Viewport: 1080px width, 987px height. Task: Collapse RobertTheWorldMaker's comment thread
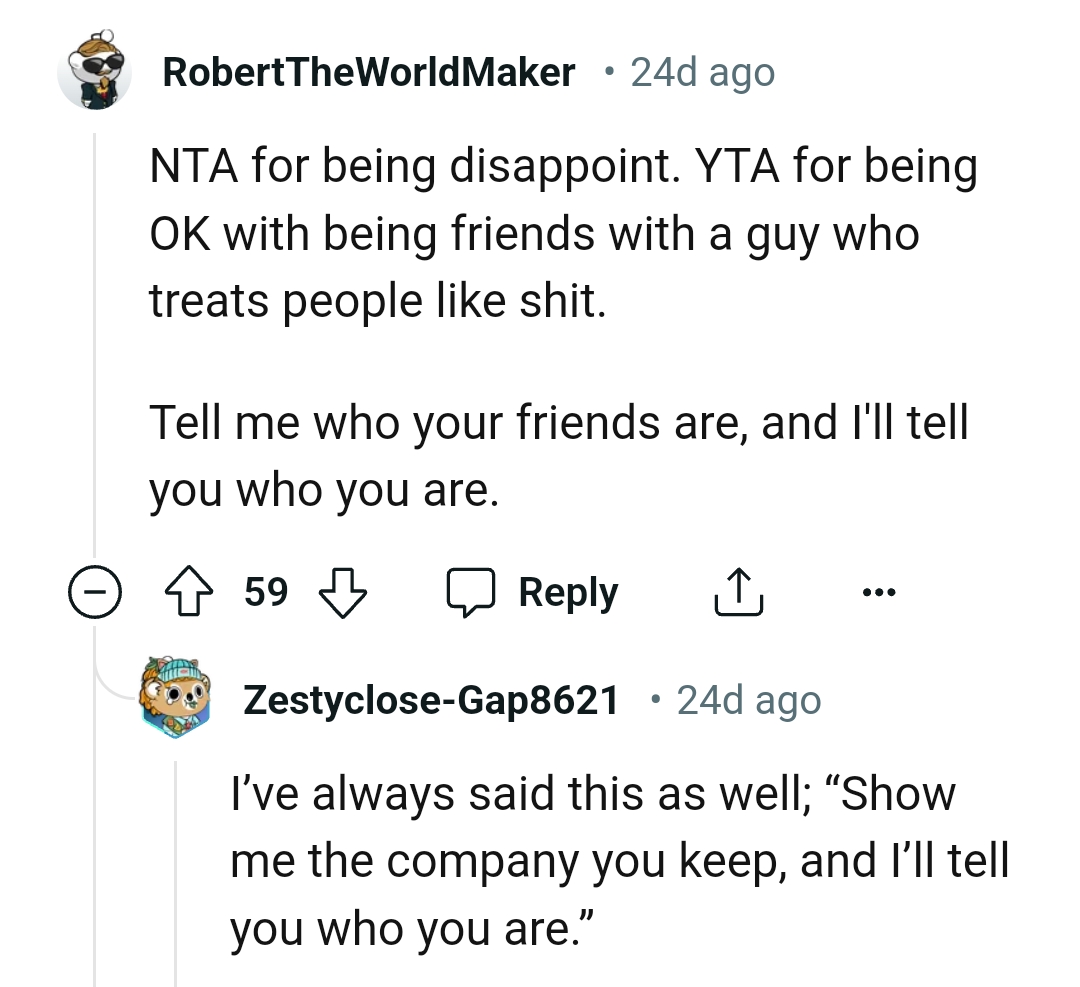point(93,591)
